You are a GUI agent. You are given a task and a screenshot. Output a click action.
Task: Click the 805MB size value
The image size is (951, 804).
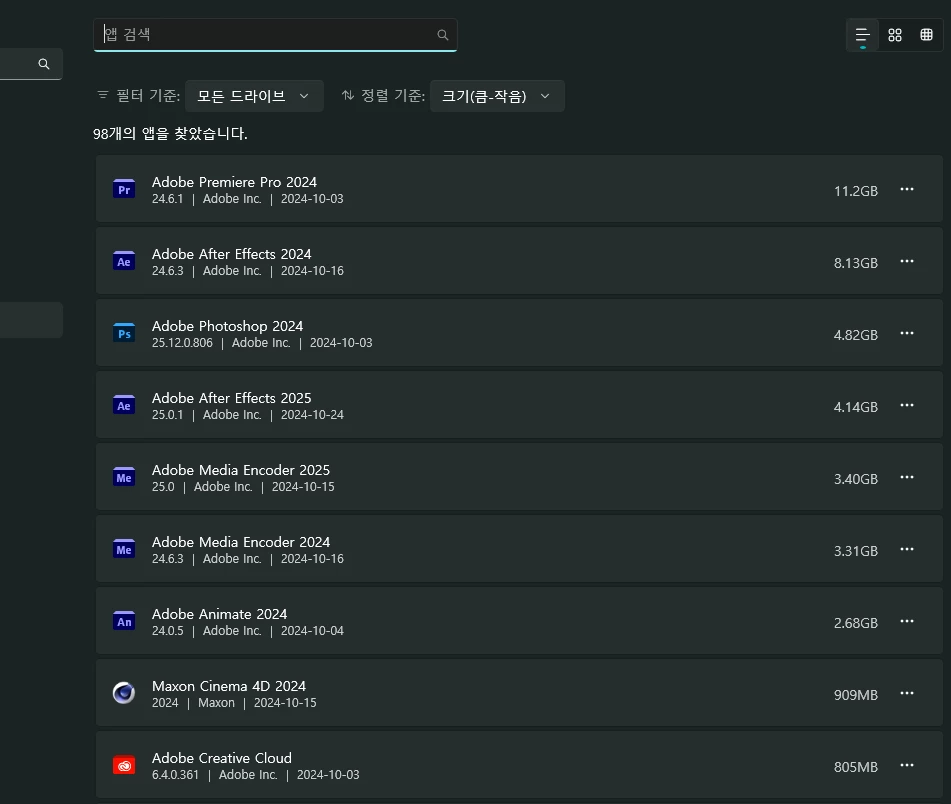(856, 767)
